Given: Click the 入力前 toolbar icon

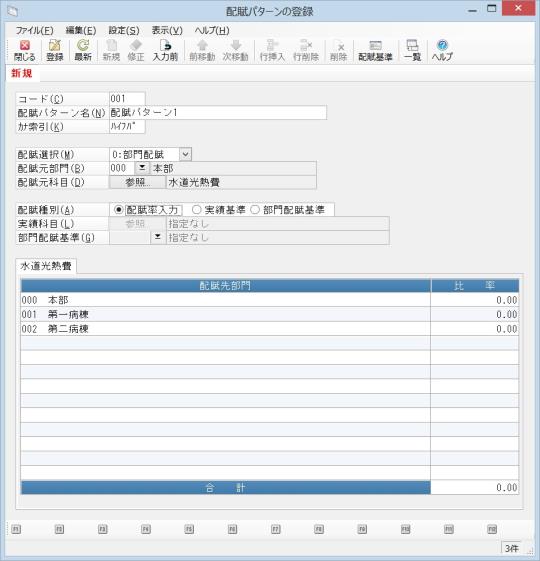Looking at the screenshot, I should [x=165, y=50].
